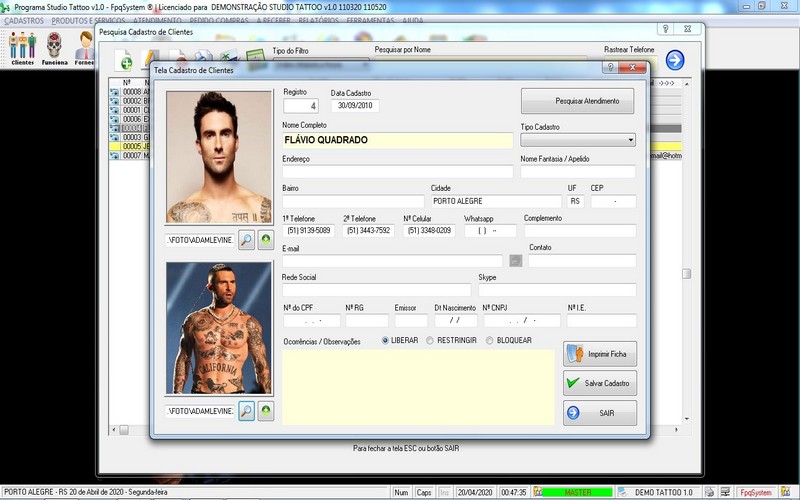Image resolution: width=800 pixels, height=500 pixels.
Task: Click the icon beside DEMO TATTOO 1.0
Action: coord(622,492)
